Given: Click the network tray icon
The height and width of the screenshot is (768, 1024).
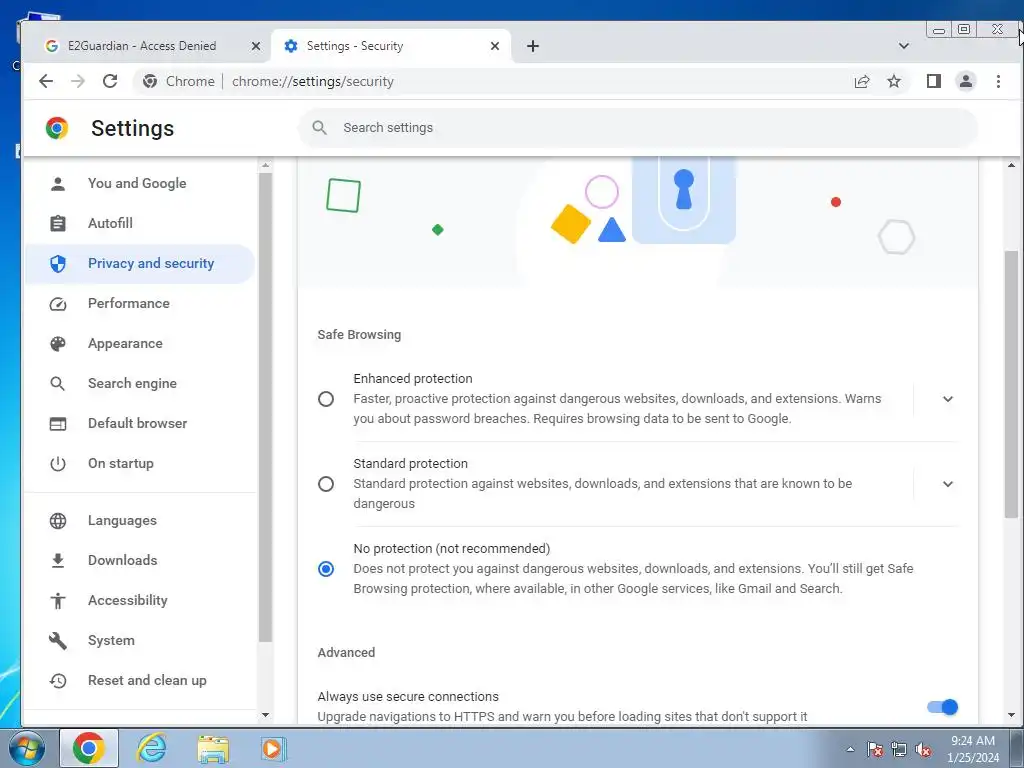Looking at the screenshot, I should [899, 749].
